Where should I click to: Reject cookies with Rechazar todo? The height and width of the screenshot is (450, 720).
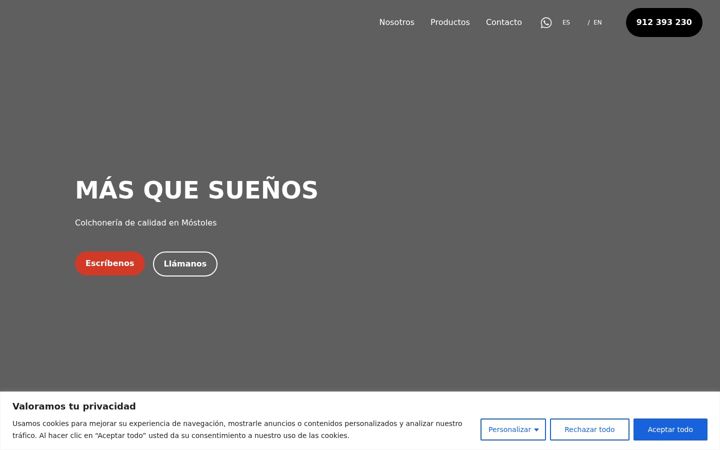pos(590,429)
